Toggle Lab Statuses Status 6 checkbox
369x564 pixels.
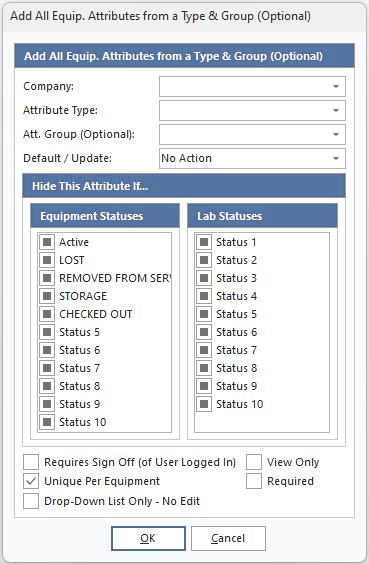204,332
